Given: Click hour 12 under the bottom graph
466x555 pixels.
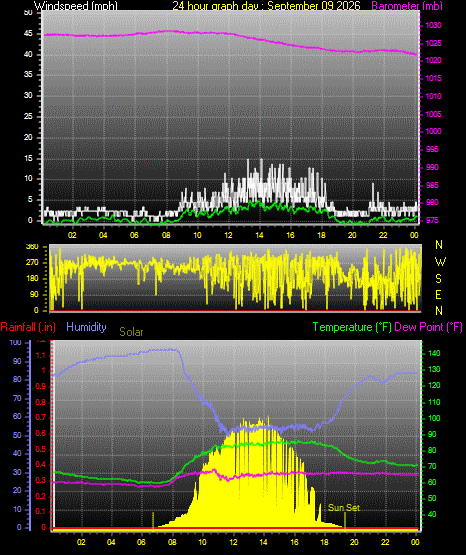Looking at the screenshot, I should tap(233, 542).
